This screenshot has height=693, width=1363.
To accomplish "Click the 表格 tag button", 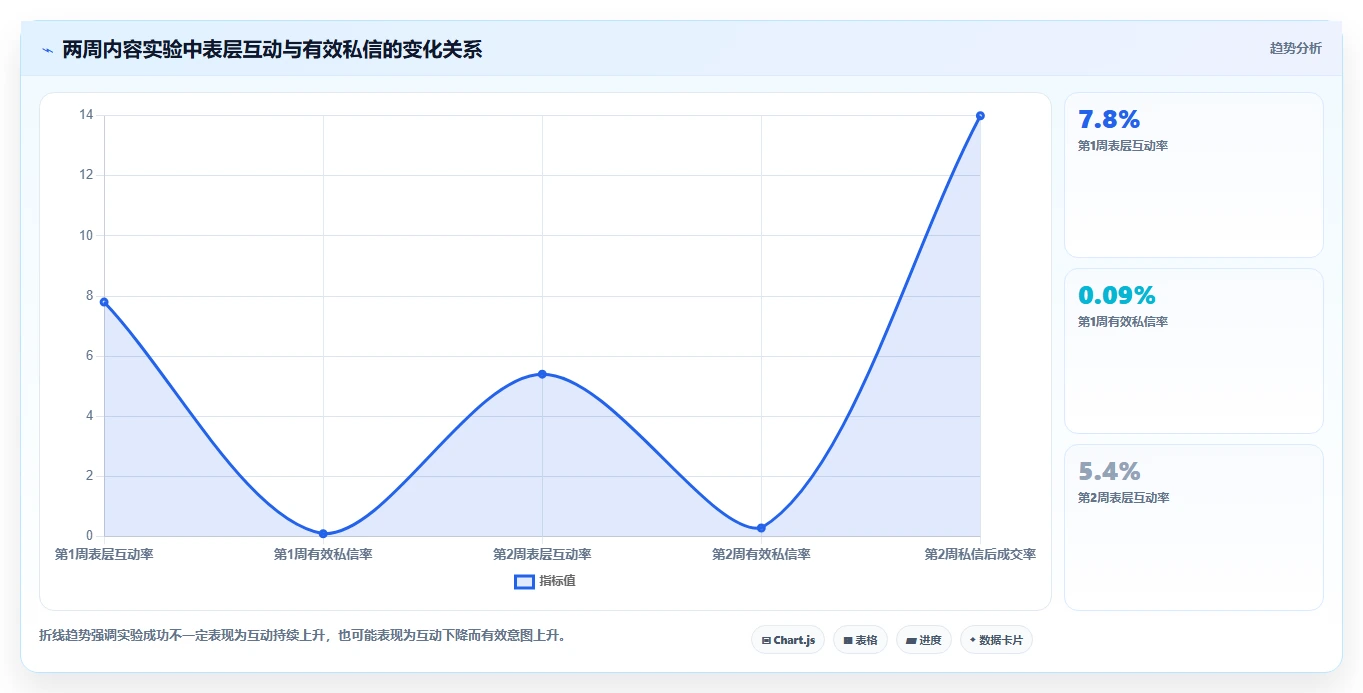I will click(x=860, y=640).
